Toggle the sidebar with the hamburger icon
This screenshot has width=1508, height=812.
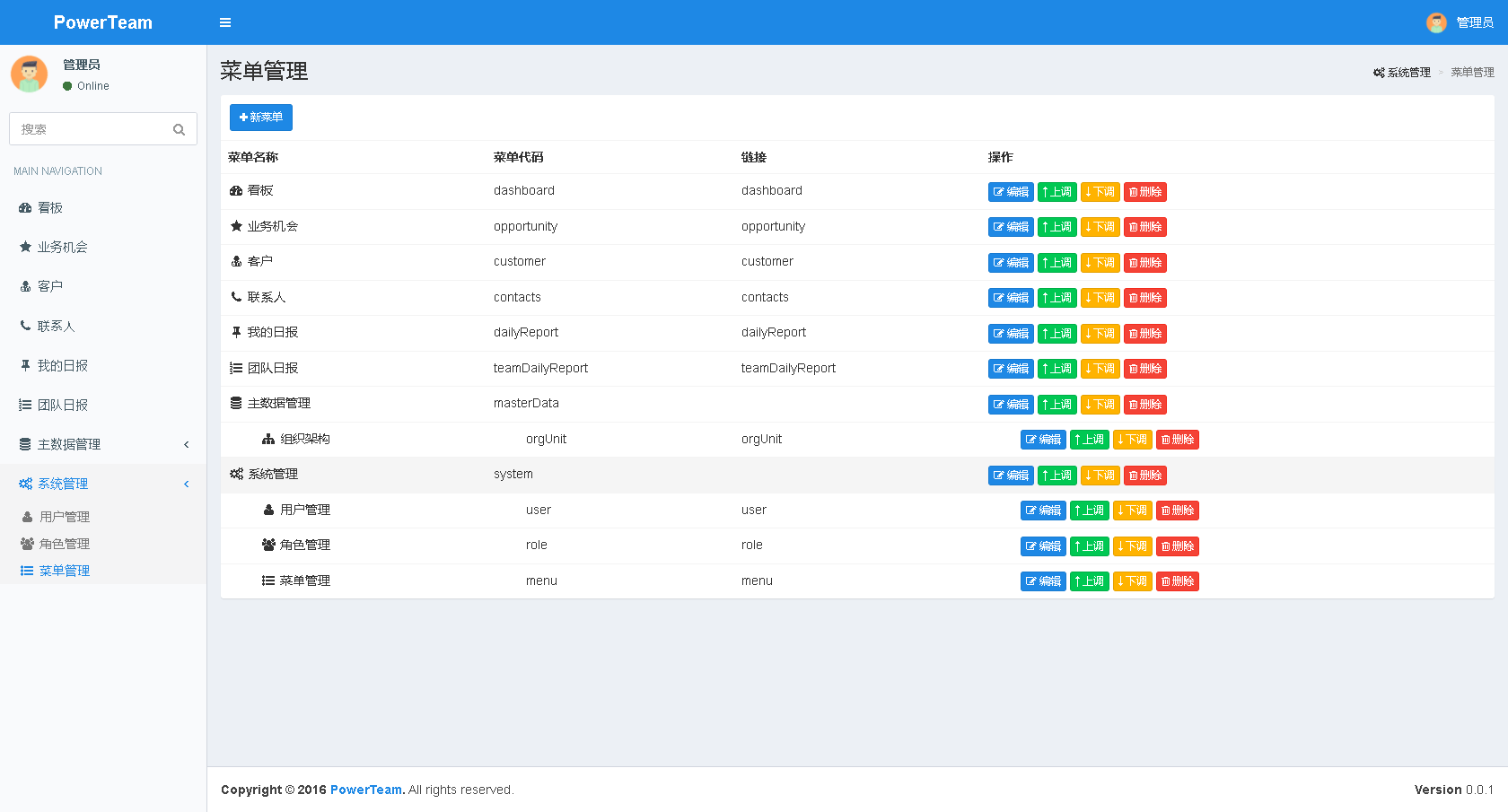(x=225, y=22)
